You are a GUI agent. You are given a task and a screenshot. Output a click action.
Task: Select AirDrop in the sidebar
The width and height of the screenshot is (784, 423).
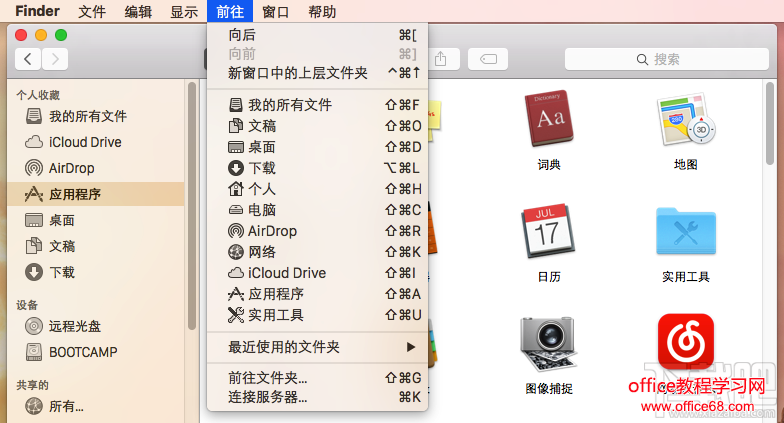tap(96, 168)
